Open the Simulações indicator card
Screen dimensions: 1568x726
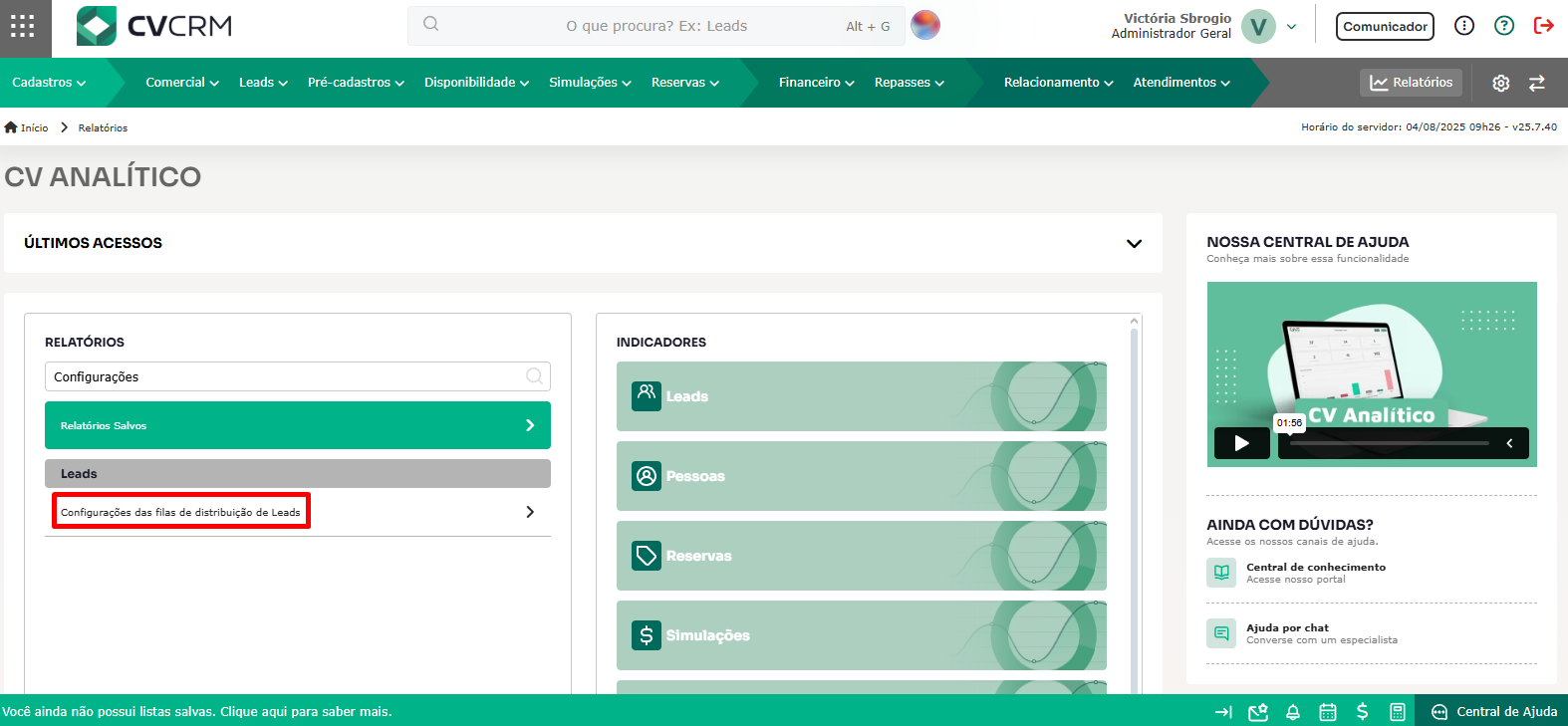[x=862, y=635]
